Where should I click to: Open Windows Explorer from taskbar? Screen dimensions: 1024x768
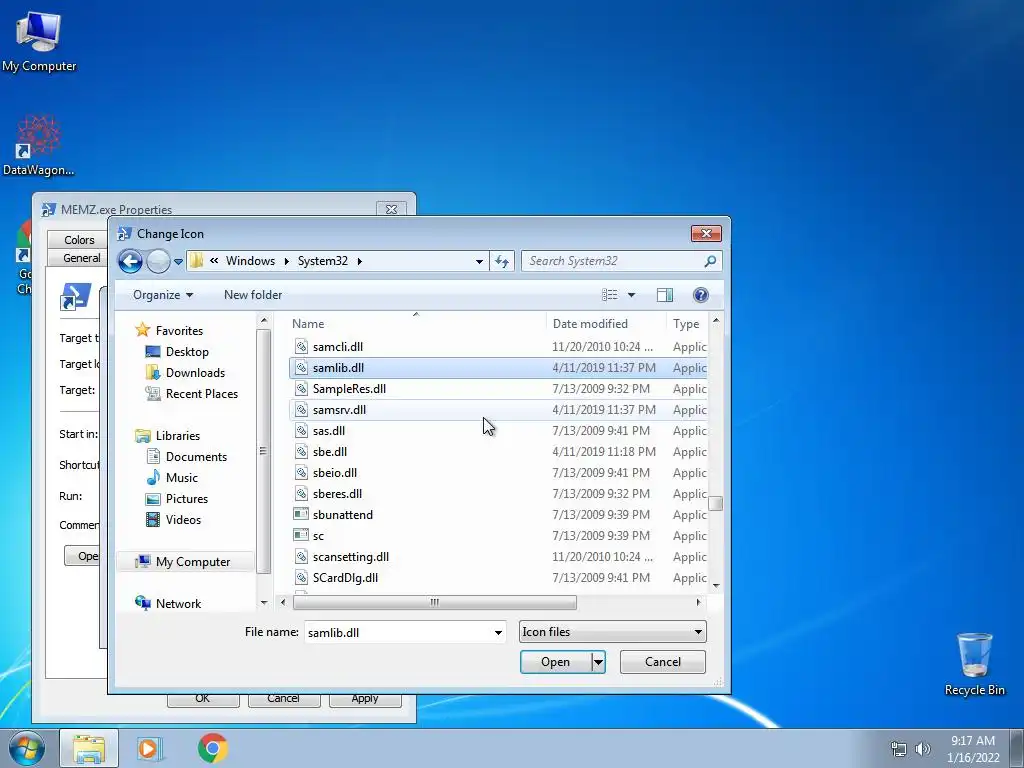89,748
